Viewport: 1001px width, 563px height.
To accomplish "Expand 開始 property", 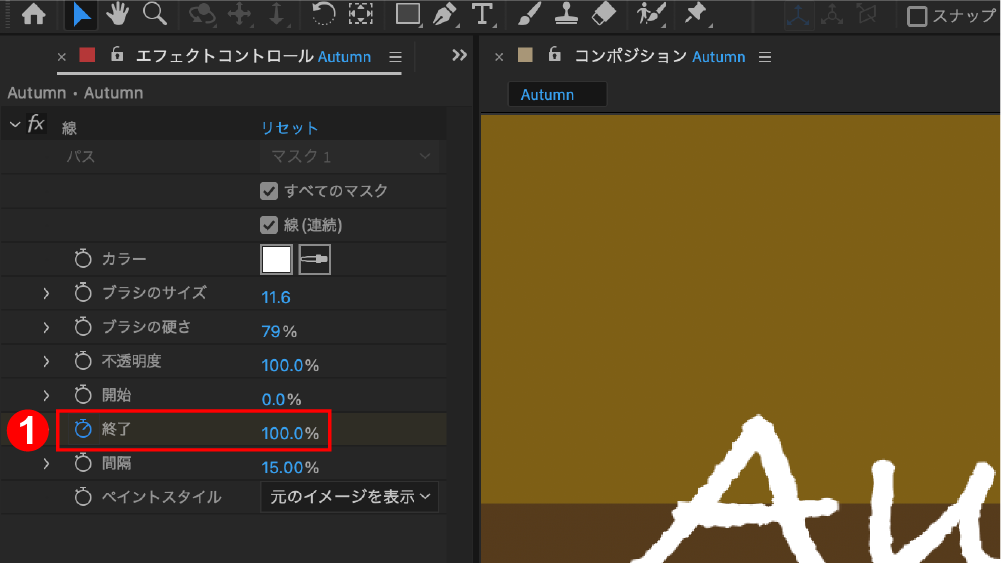I will pyautogui.click(x=46, y=395).
